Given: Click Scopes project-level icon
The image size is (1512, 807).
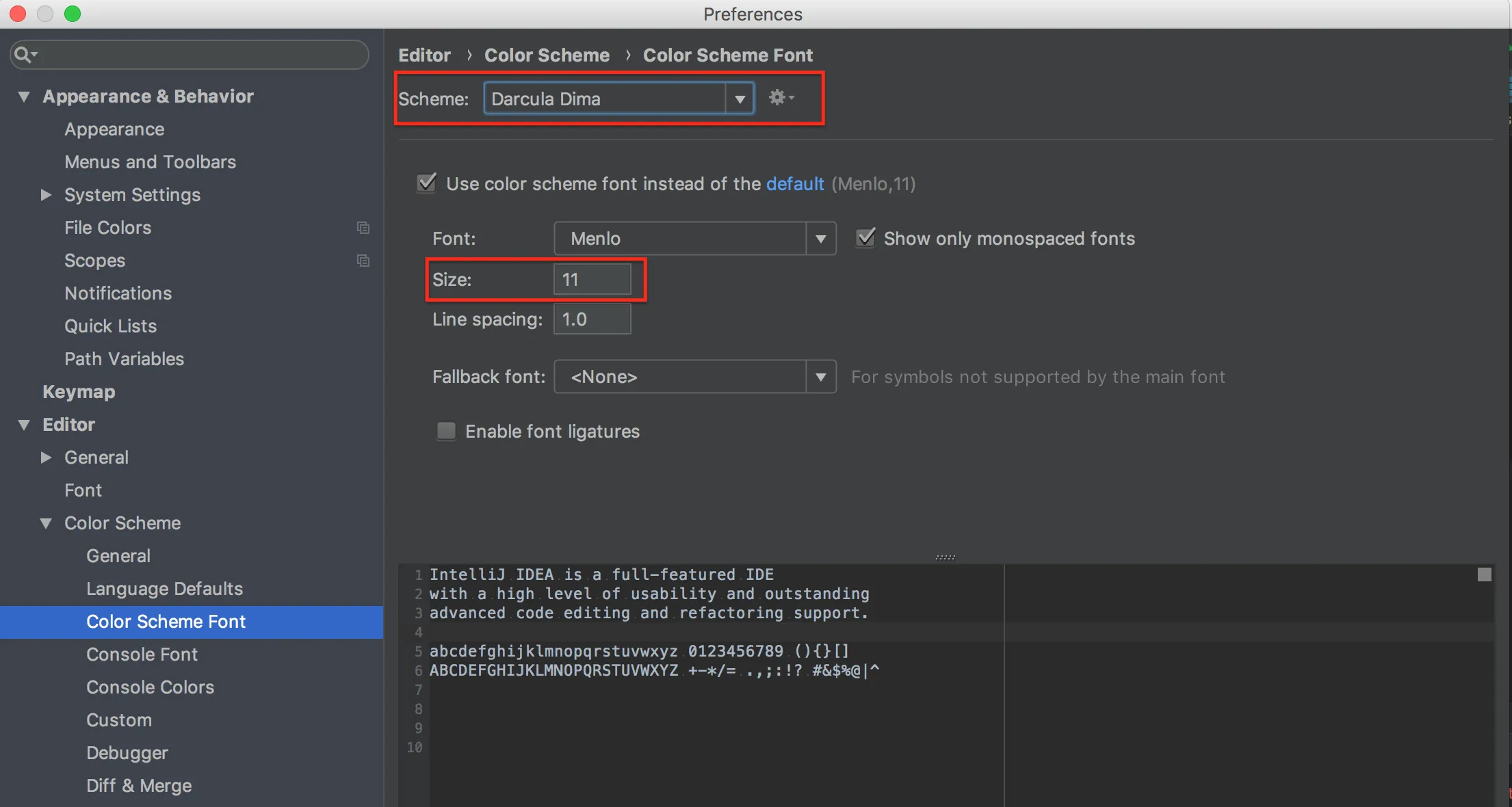Looking at the screenshot, I should point(363,261).
